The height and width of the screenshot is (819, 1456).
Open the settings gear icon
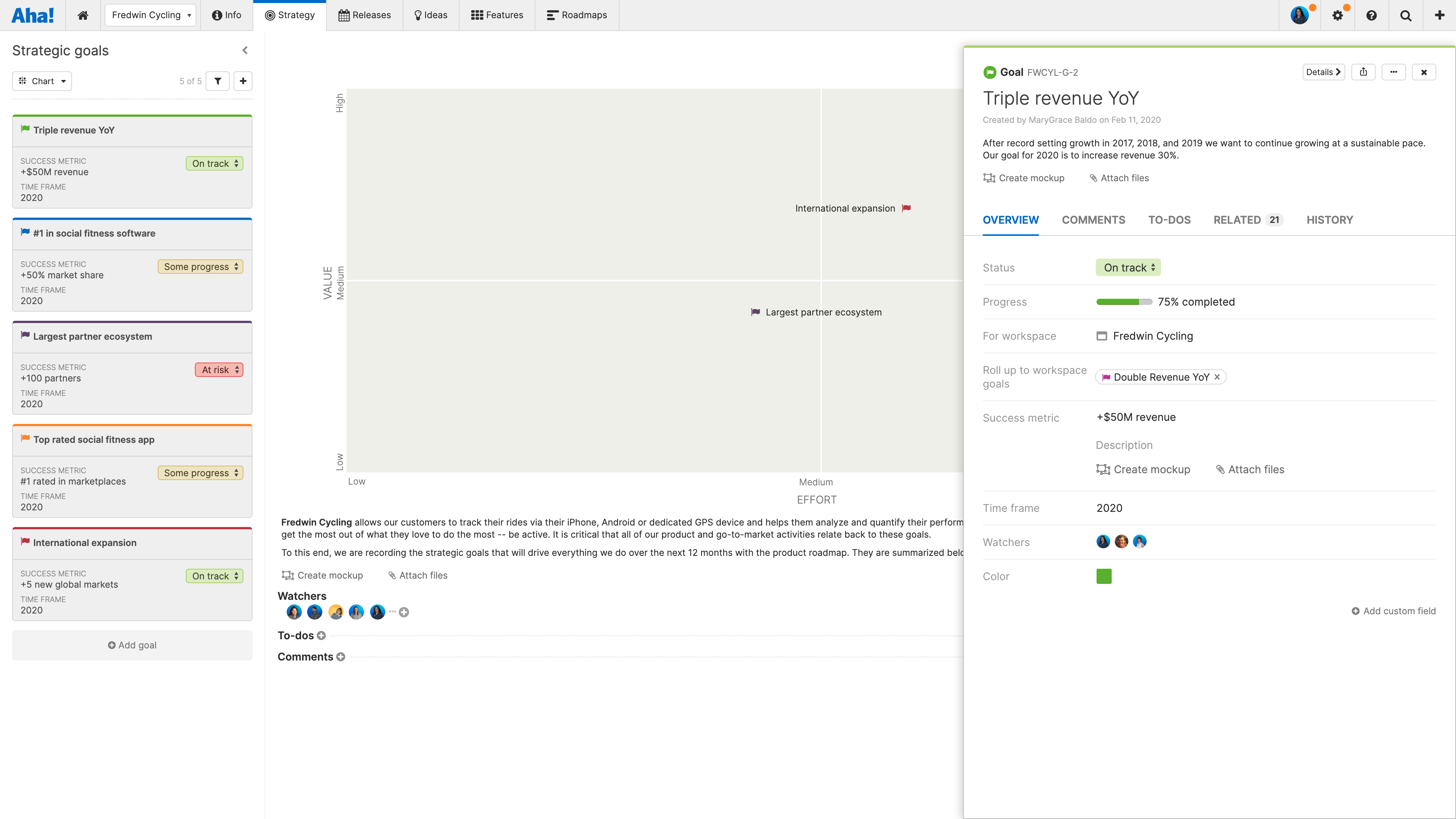click(x=1337, y=15)
